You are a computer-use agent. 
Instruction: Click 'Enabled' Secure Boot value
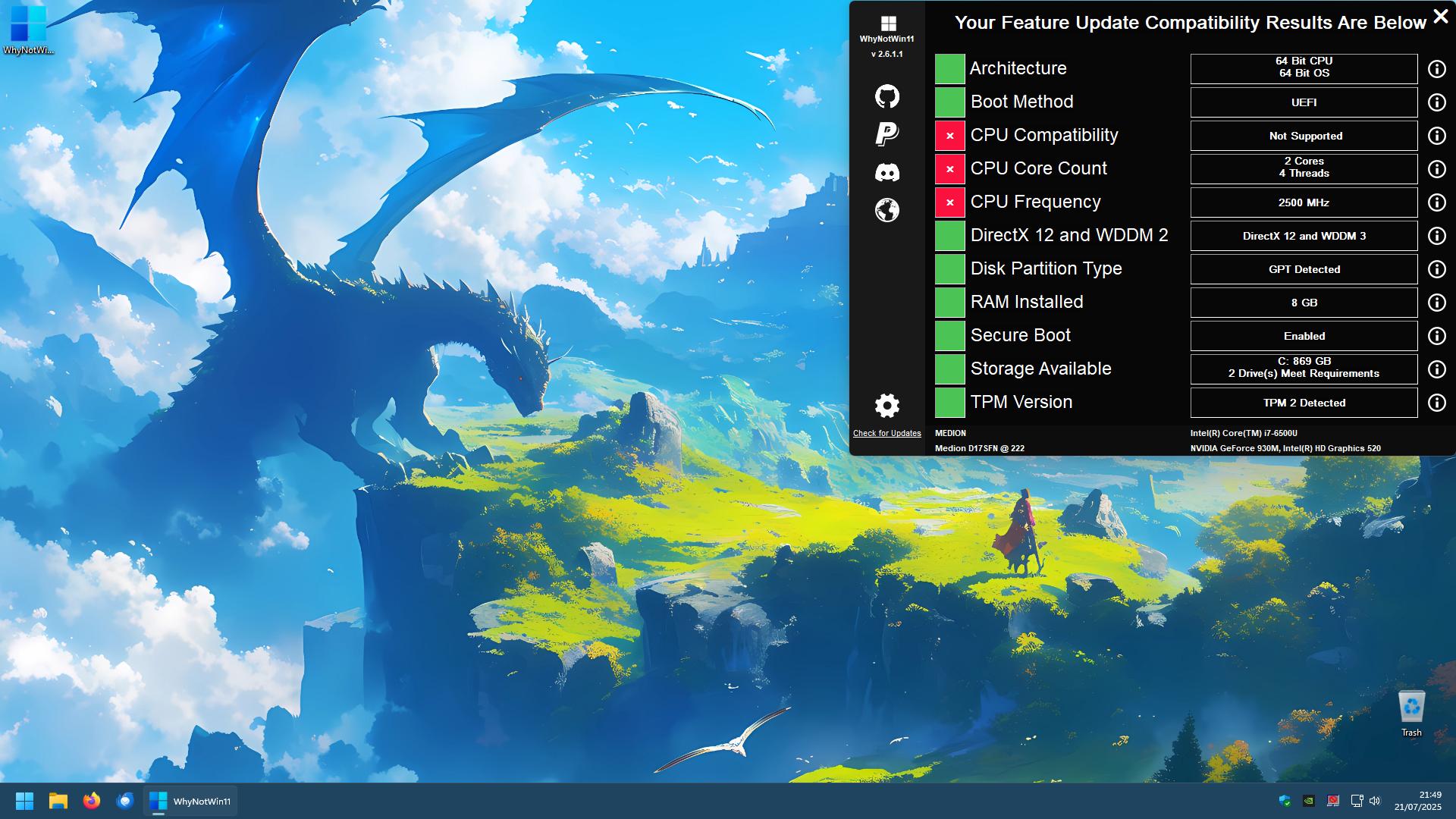click(1304, 336)
